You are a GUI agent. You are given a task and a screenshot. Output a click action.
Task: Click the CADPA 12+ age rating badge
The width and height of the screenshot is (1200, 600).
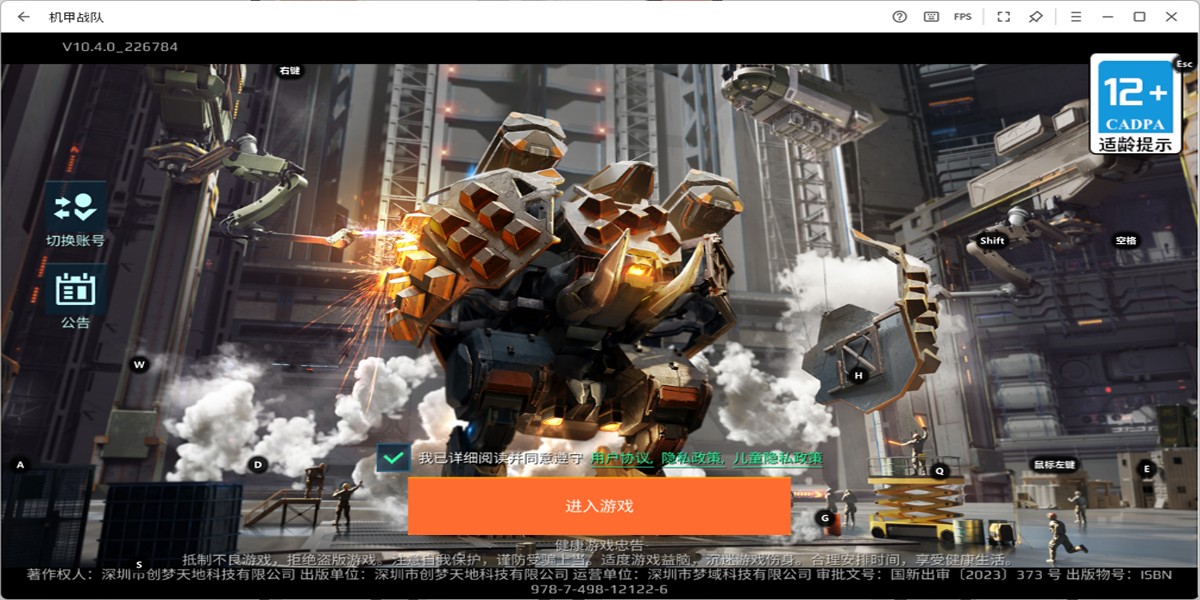(1134, 105)
